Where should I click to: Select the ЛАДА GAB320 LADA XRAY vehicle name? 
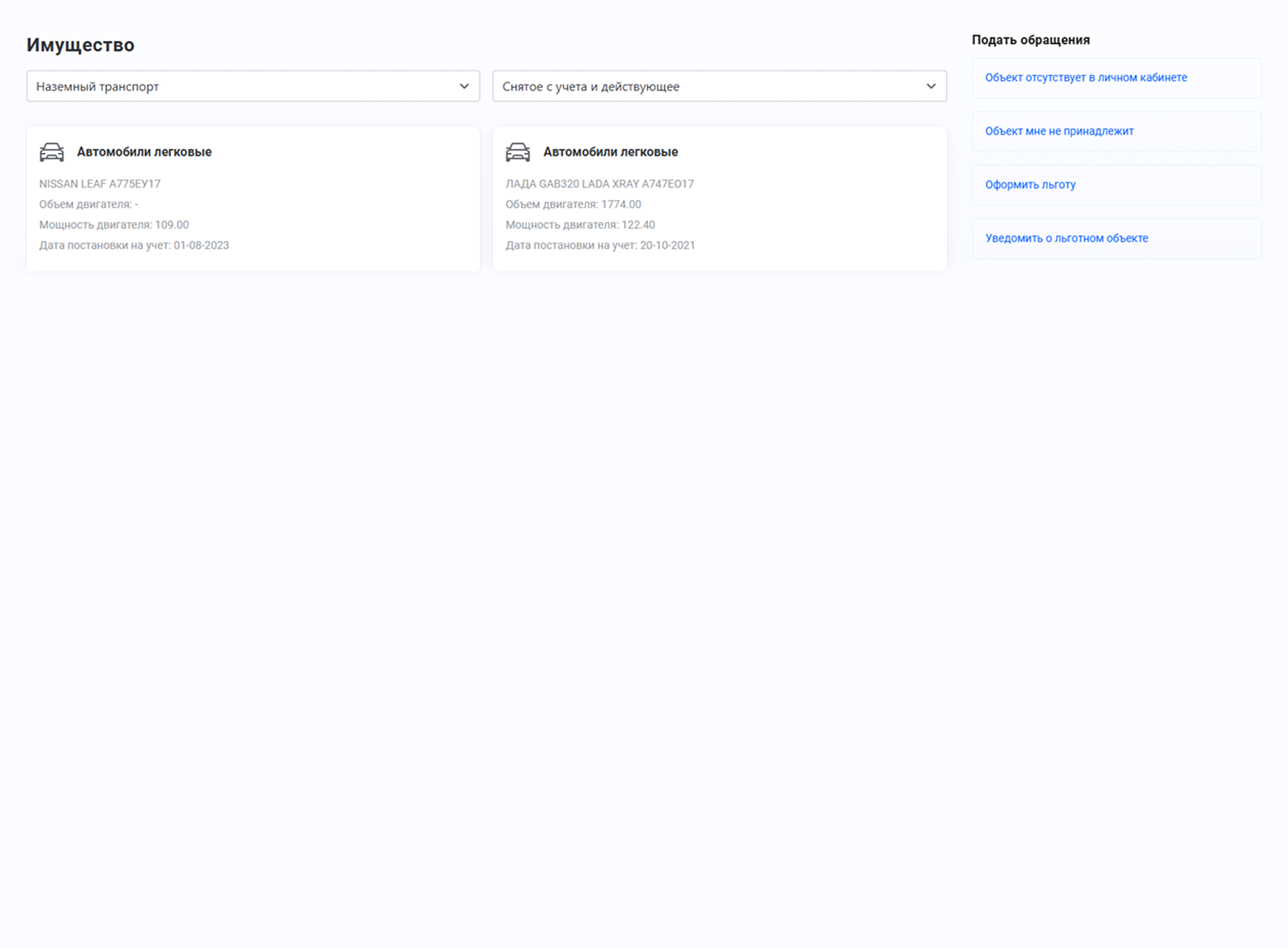(599, 184)
